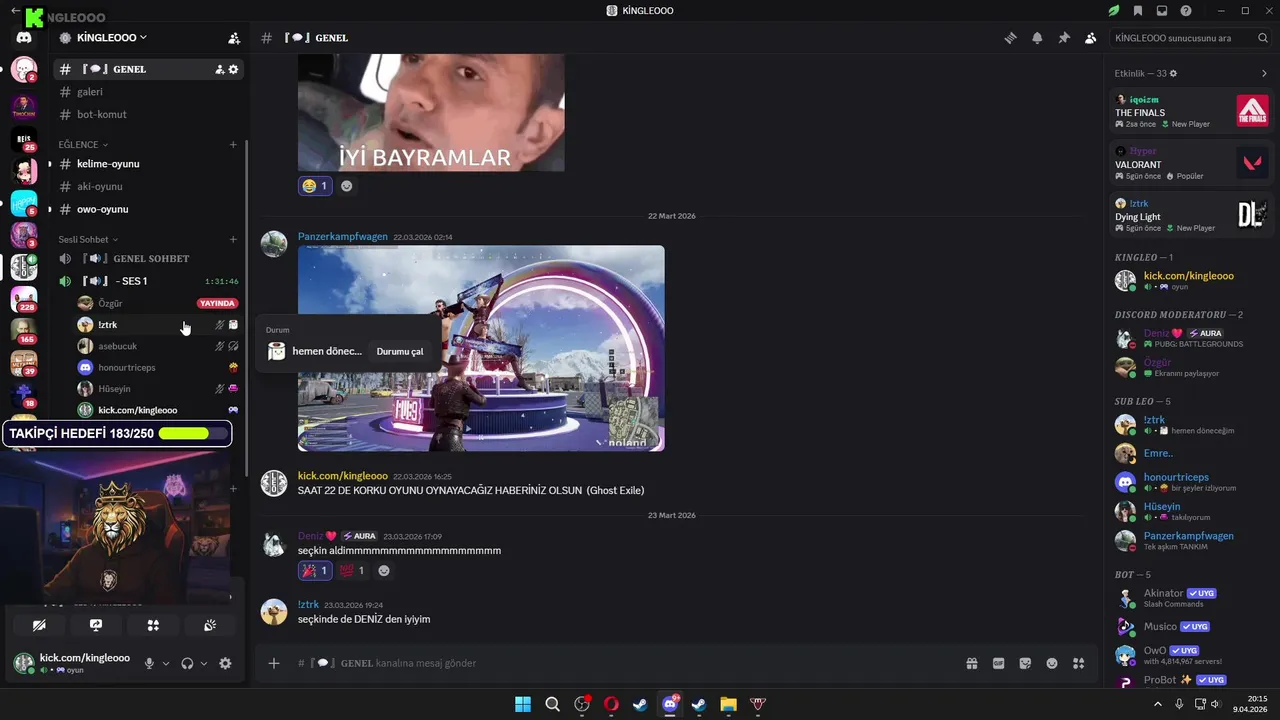This screenshot has height=720, width=1280.
Task: Mute microphone in user panel
Action: [150, 663]
